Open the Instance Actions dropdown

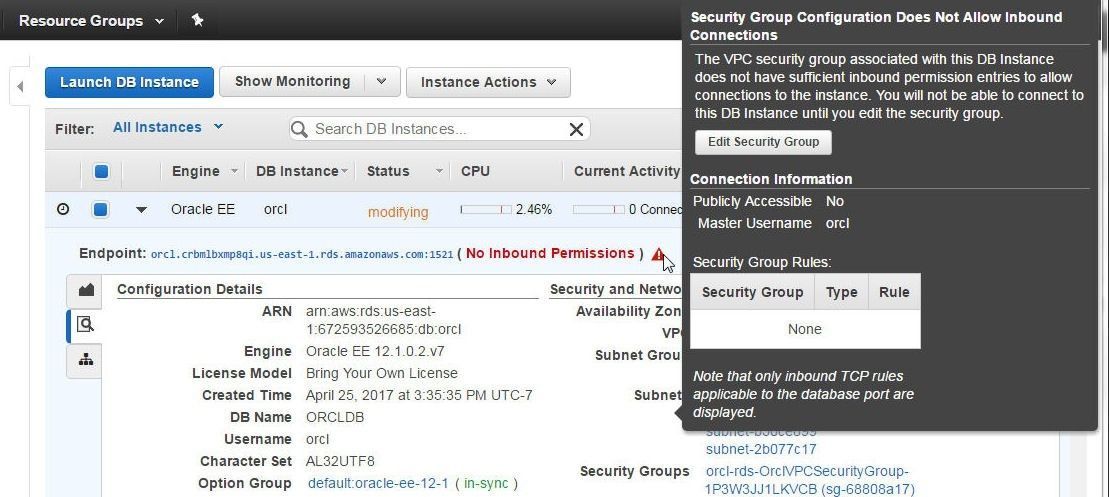(x=488, y=82)
